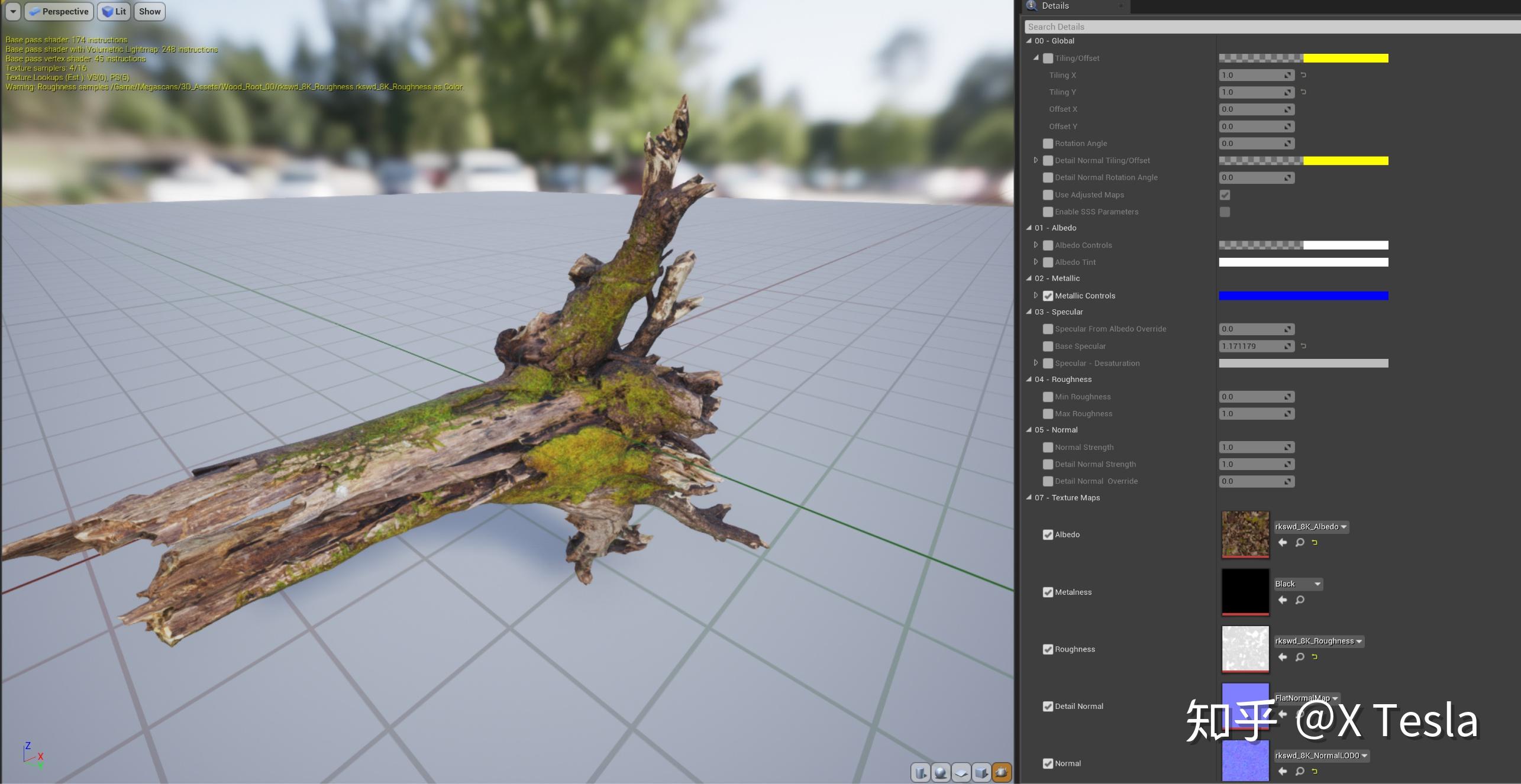Switch to the Details tab
The height and width of the screenshot is (784, 1521).
[1055, 5]
